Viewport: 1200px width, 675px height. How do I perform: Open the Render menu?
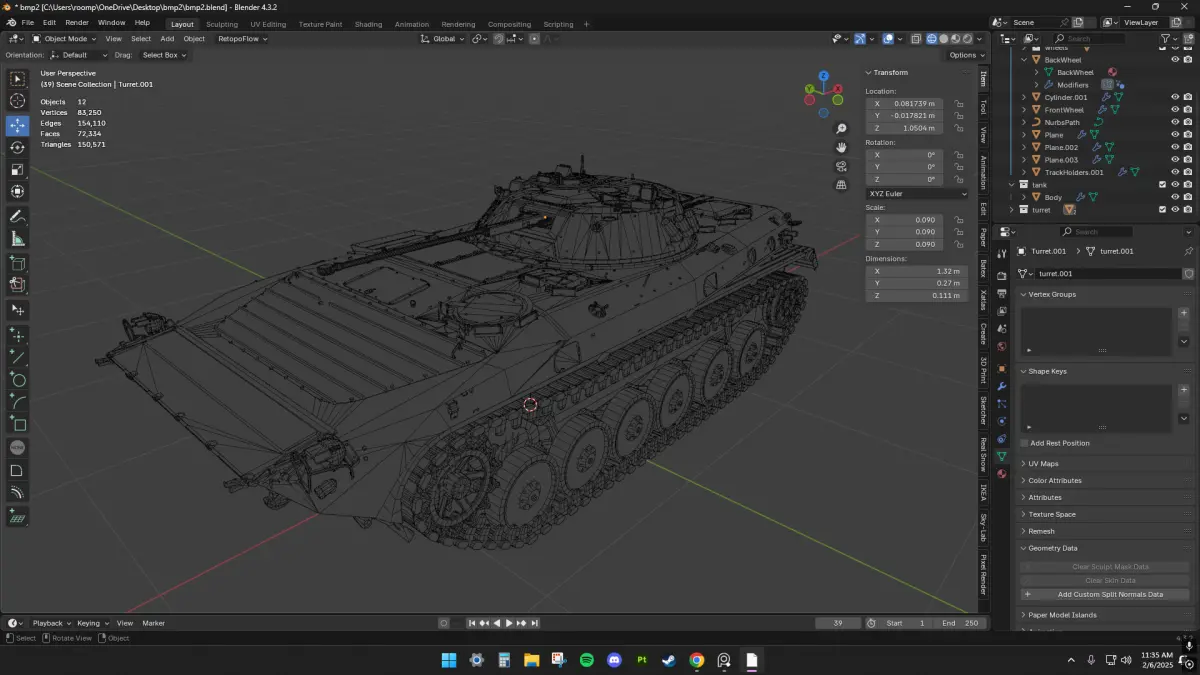pos(77,22)
